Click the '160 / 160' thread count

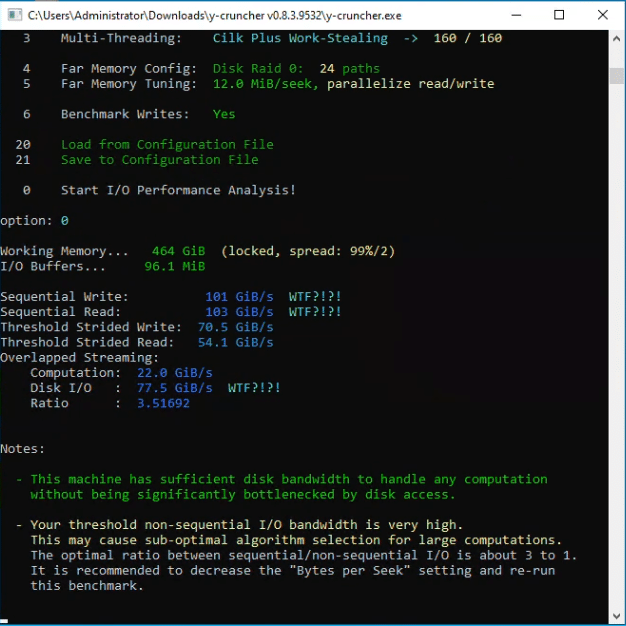(468, 38)
